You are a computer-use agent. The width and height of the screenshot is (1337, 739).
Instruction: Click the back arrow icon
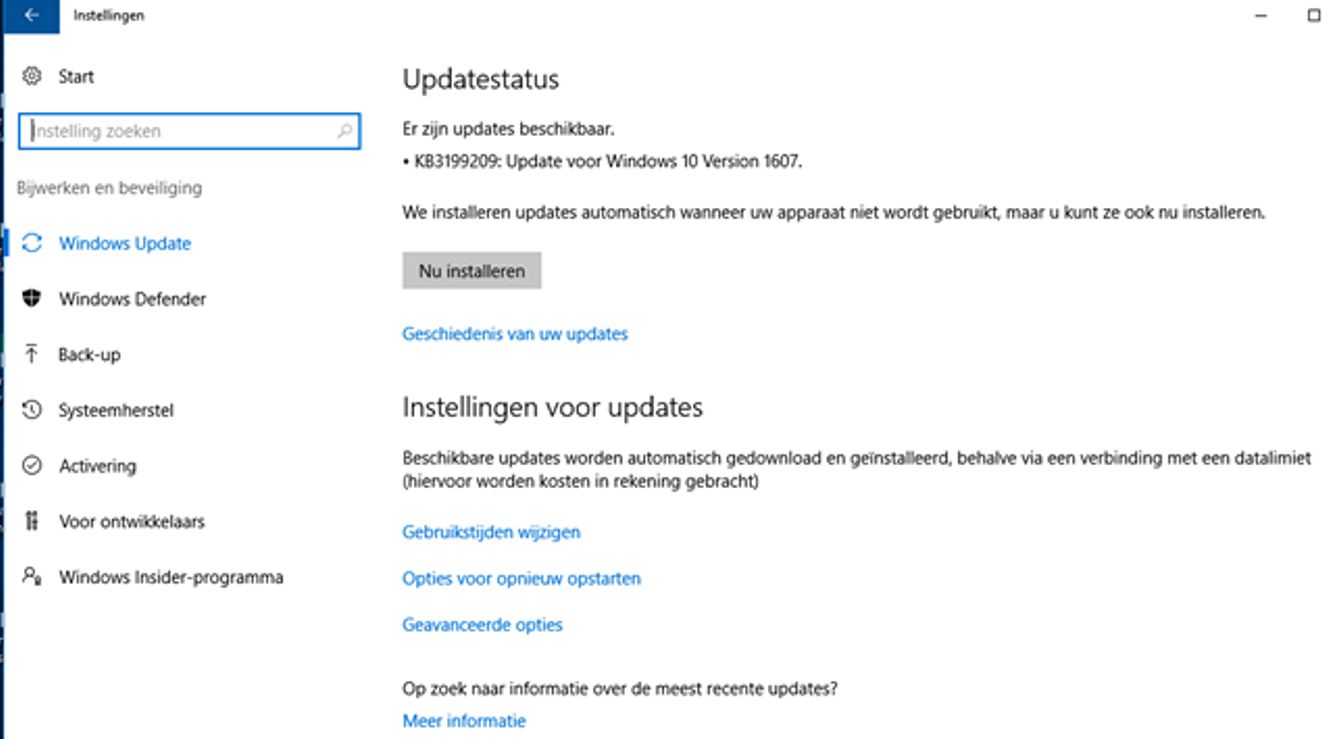[31, 15]
